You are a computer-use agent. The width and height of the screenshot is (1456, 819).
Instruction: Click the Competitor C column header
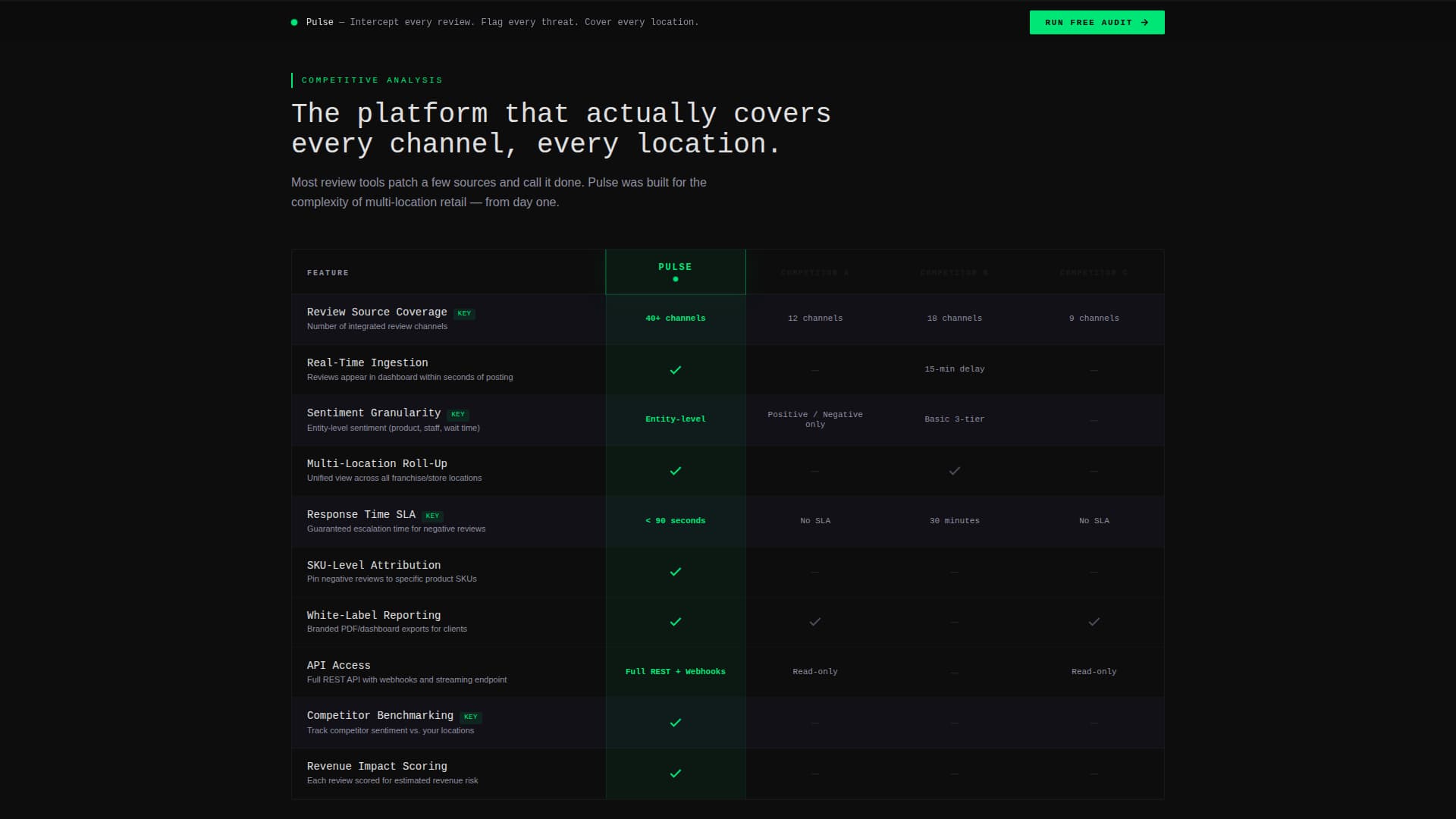pyautogui.click(x=1094, y=272)
